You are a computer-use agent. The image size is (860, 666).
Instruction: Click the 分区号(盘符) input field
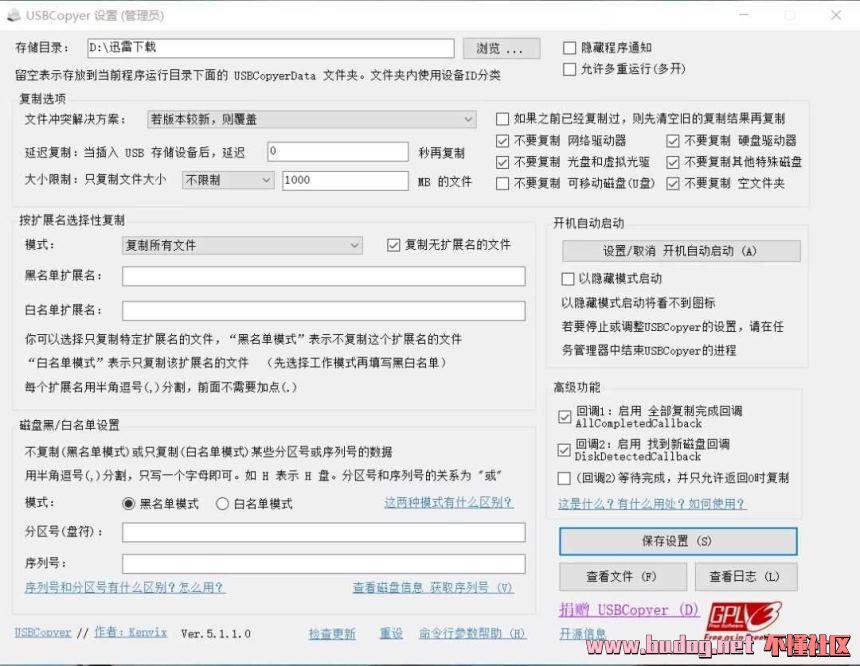pos(324,532)
